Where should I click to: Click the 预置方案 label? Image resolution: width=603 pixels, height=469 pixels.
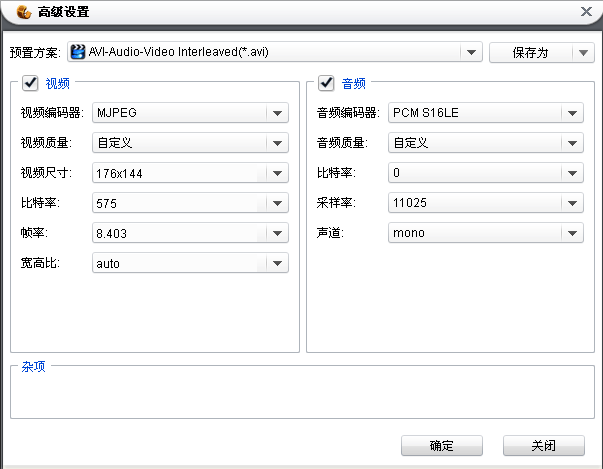[x=35, y=52]
